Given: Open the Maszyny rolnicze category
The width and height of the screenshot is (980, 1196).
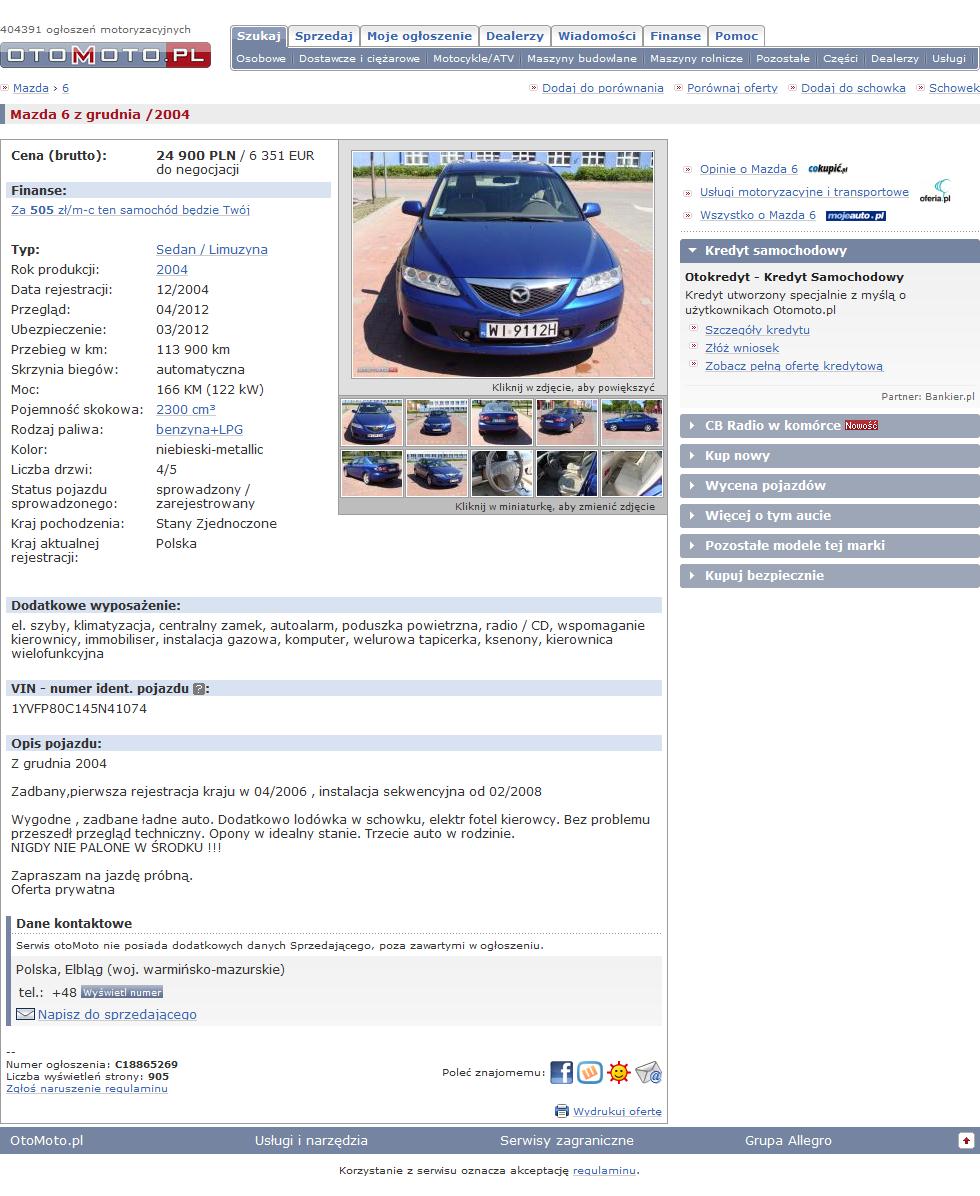Looking at the screenshot, I should pyautogui.click(x=696, y=58).
